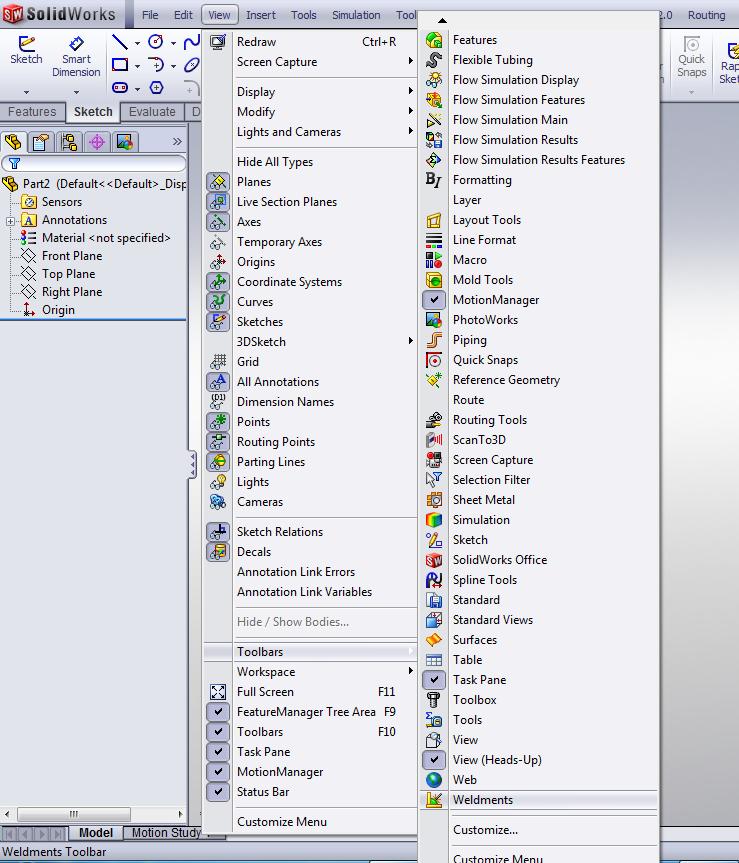Expand the Annotations tree node

click(10, 221)
